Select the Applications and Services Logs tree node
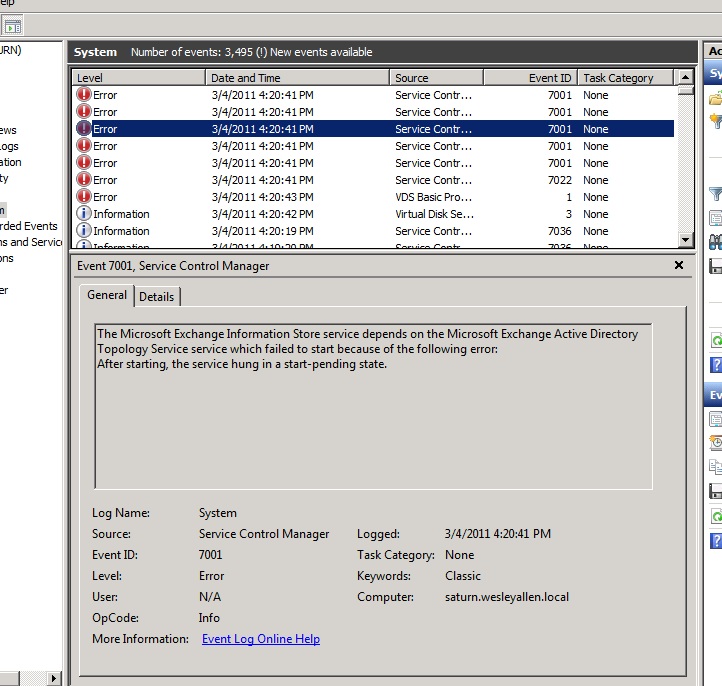 coord(31,242)
